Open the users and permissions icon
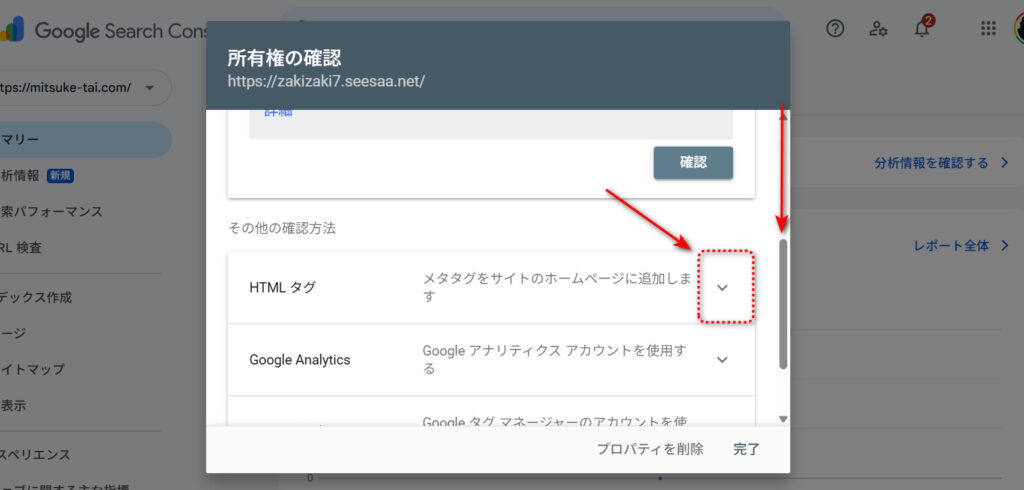The height and width of the screenshot is (490, 1024). tap(878, 29)
